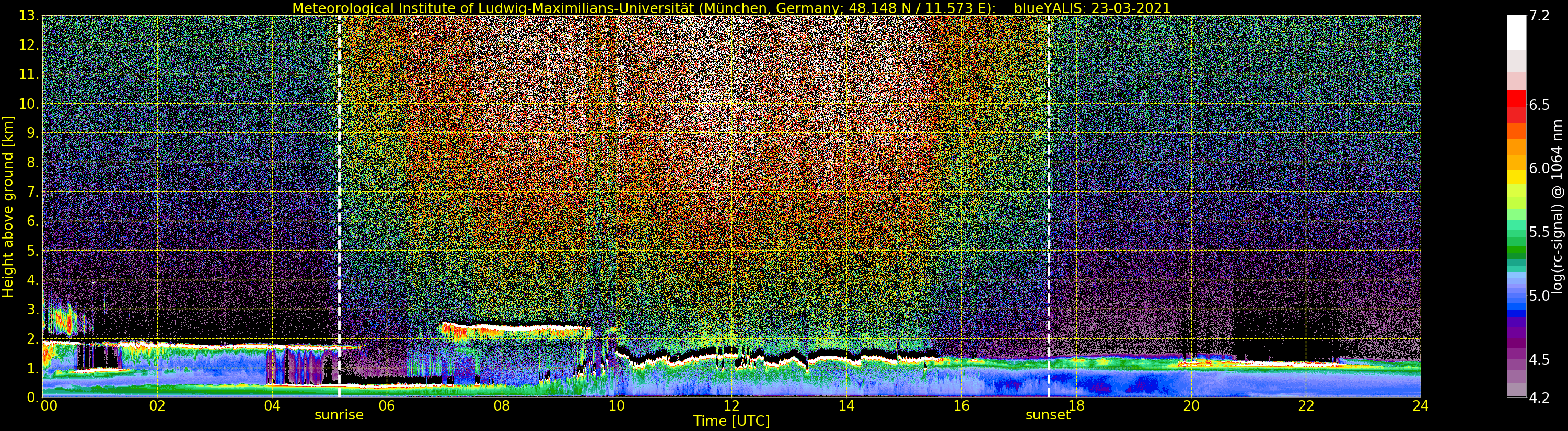Click the yellow colorbar segment near 6.0
The width and height of the screenshot is (1568, 431).
click(x=1516, y=176)
